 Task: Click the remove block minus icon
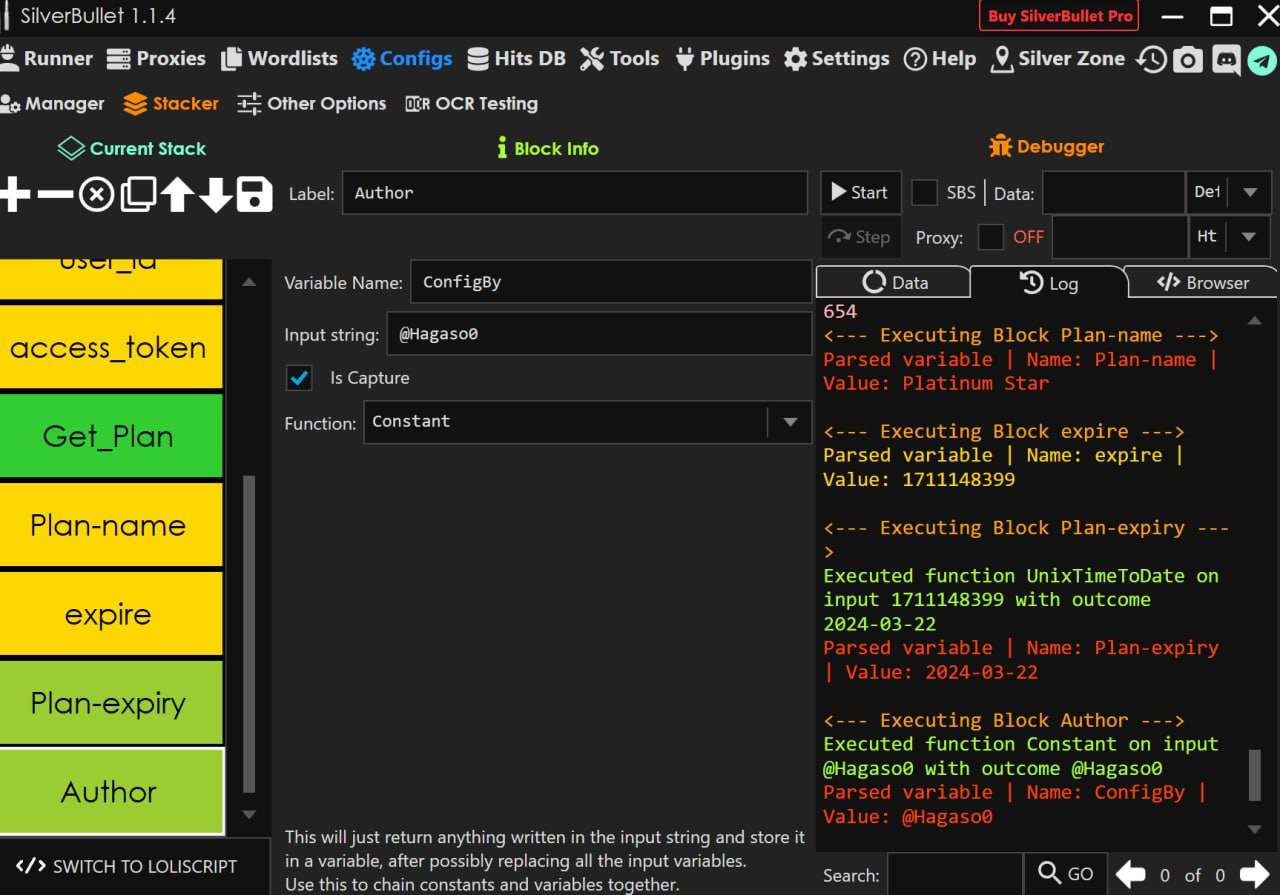[x=55, y=194]
